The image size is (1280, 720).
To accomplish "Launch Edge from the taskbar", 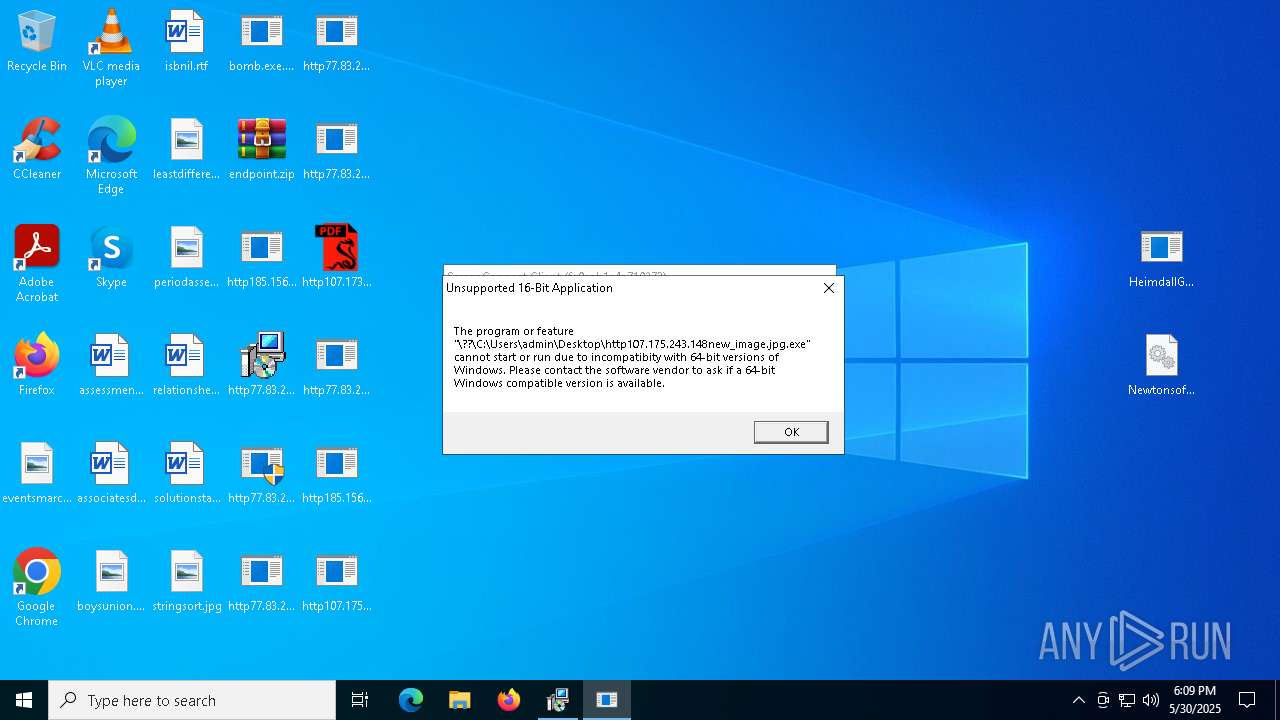I will [x=411, y=700].
